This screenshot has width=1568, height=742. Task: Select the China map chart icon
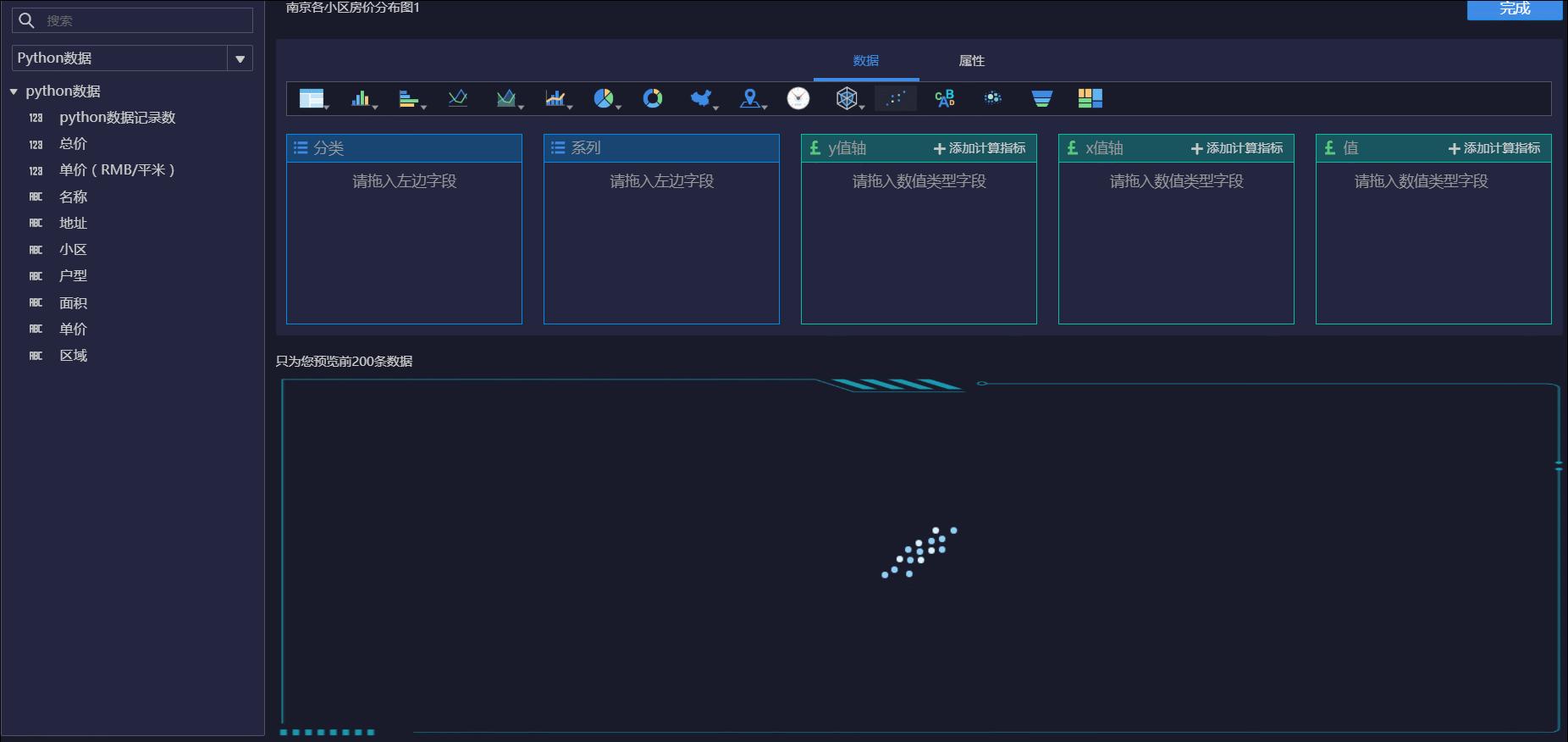[x=700, y=98]
